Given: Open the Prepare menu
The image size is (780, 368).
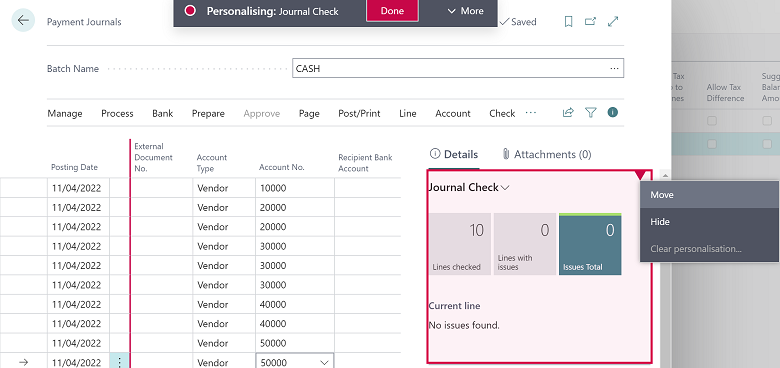Looking at the screenshot, I should 208,113.
